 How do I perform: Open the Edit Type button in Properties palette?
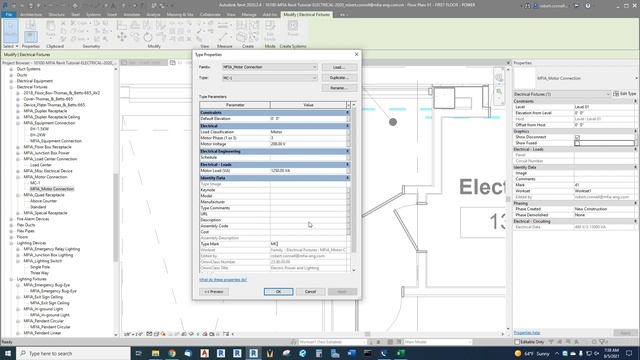click(x=624, y=94)
